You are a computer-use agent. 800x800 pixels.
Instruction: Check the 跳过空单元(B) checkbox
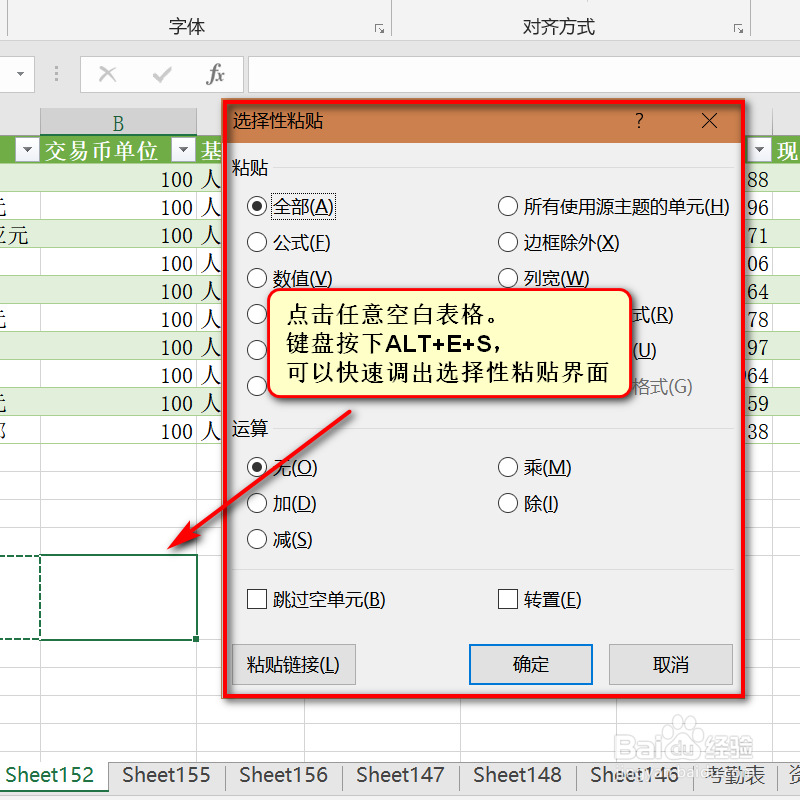(256, 599)
